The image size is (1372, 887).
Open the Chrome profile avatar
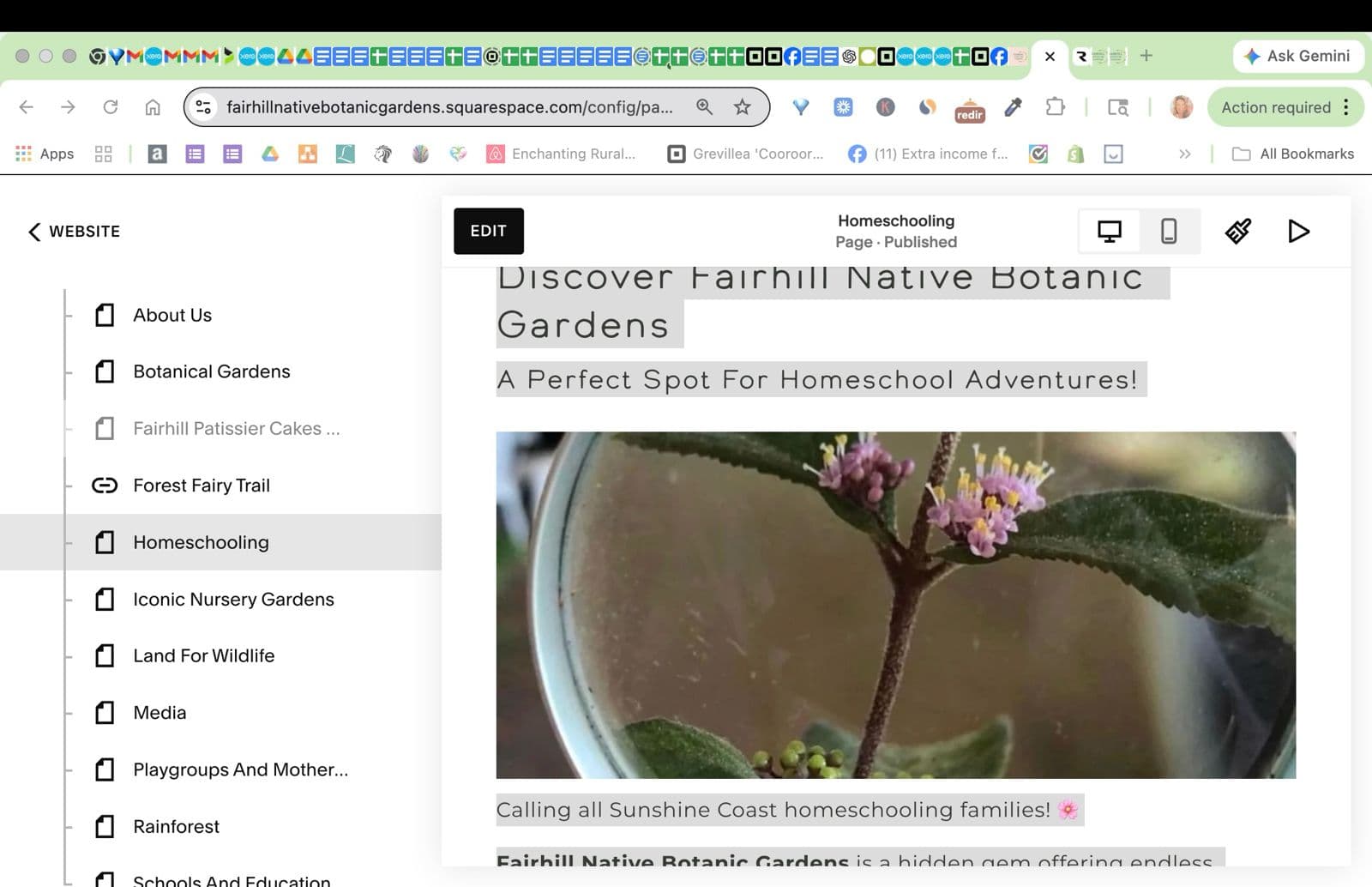tap(1182, 107)
